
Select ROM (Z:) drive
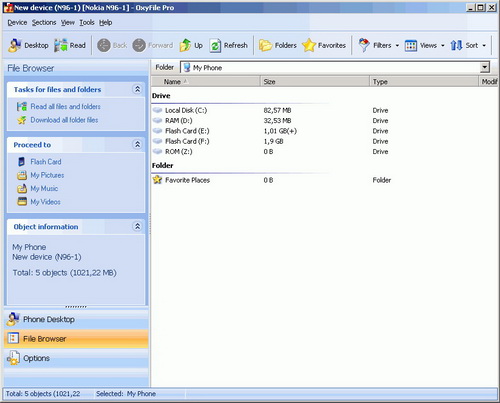click(179, 152)
